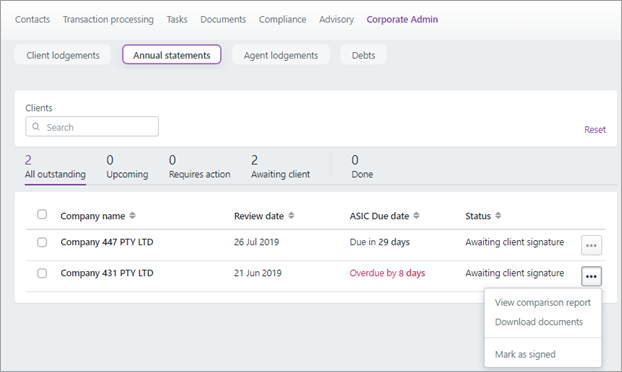622x372 pixels.
Task: Sort by Company name column arrows
Action: tap(132, 215)
